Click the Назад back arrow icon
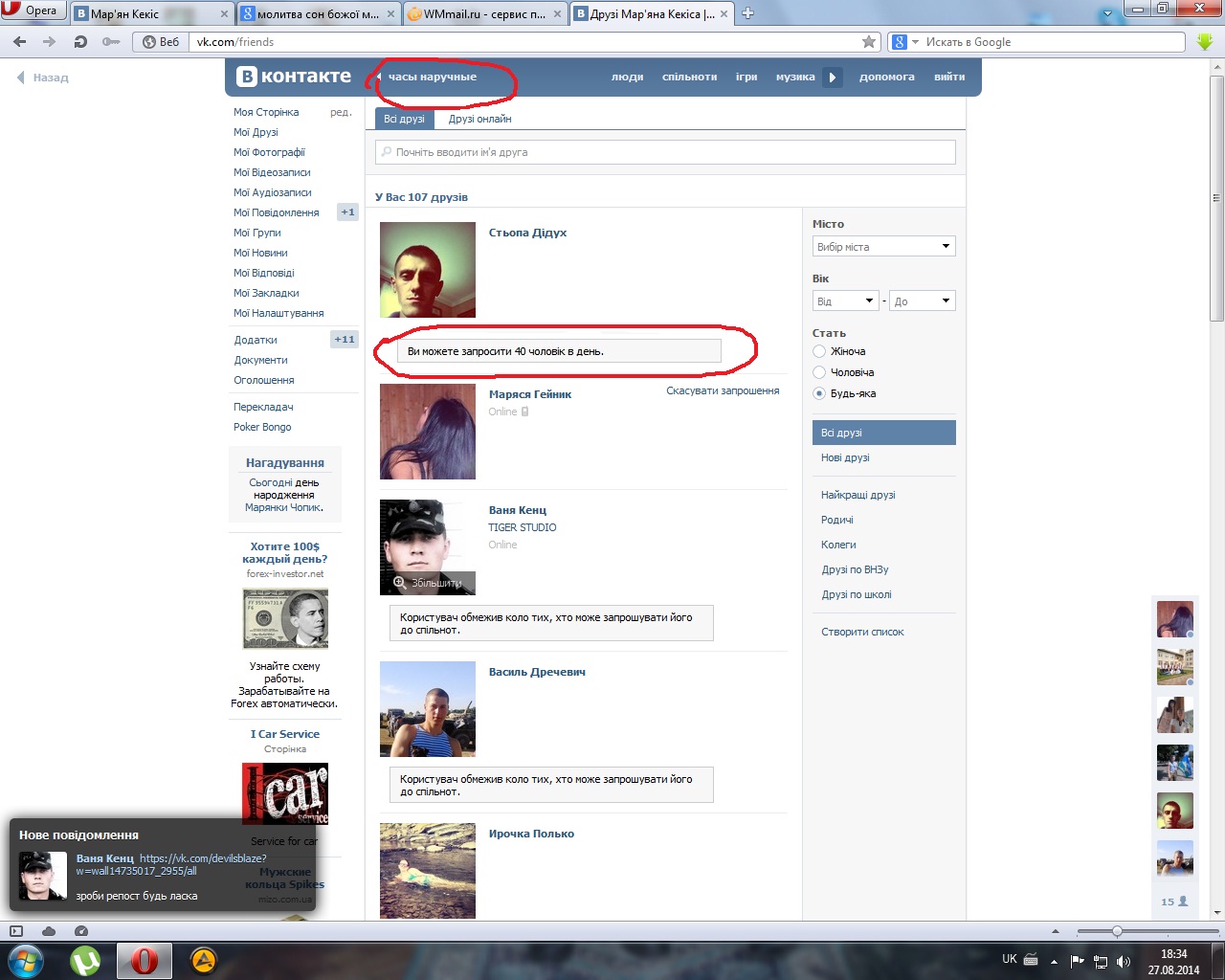The image size is (1225, 980). click(x=20, y=78)
